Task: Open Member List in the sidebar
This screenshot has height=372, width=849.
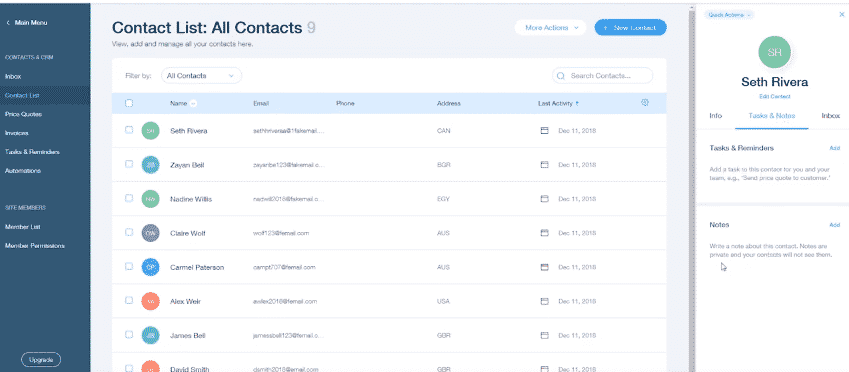Action: pyautogui.click(x=23, y=227)
